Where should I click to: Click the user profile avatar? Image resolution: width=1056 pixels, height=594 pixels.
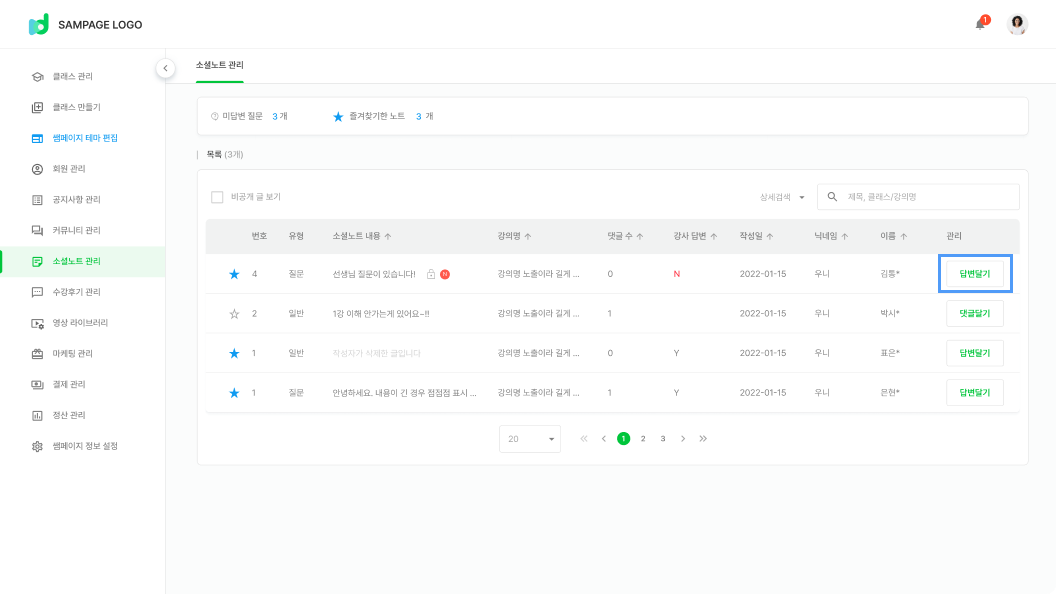point(1017,24)
